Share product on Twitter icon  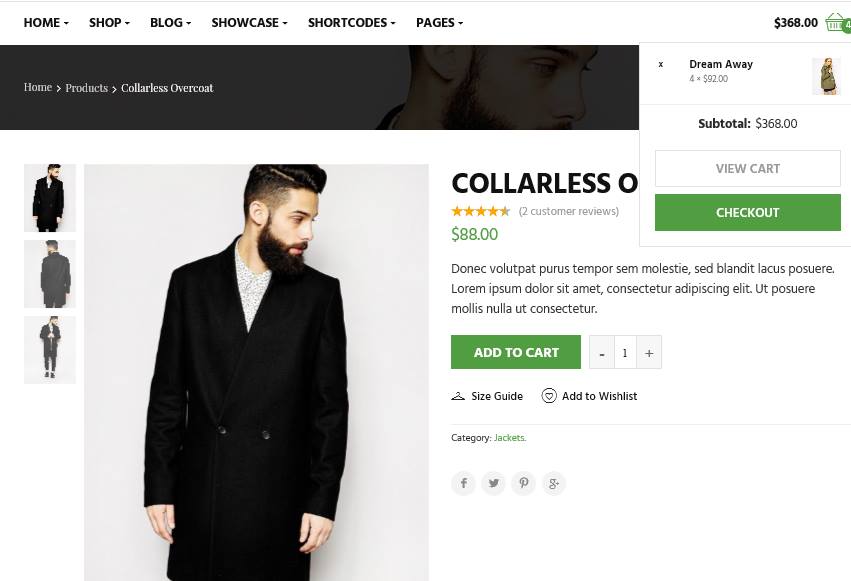point(493,484)
